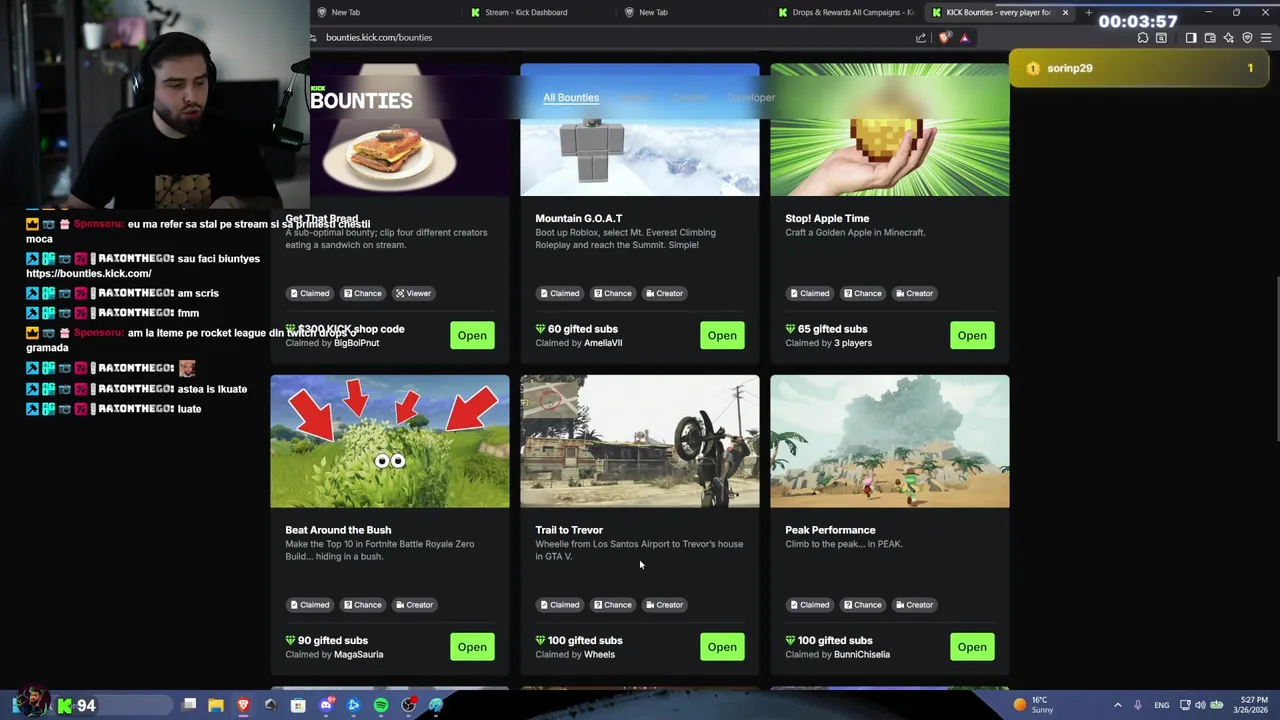Show hidden system tray icons chevron
This screenshot has width=1280, height=720.
(1117, 705)
